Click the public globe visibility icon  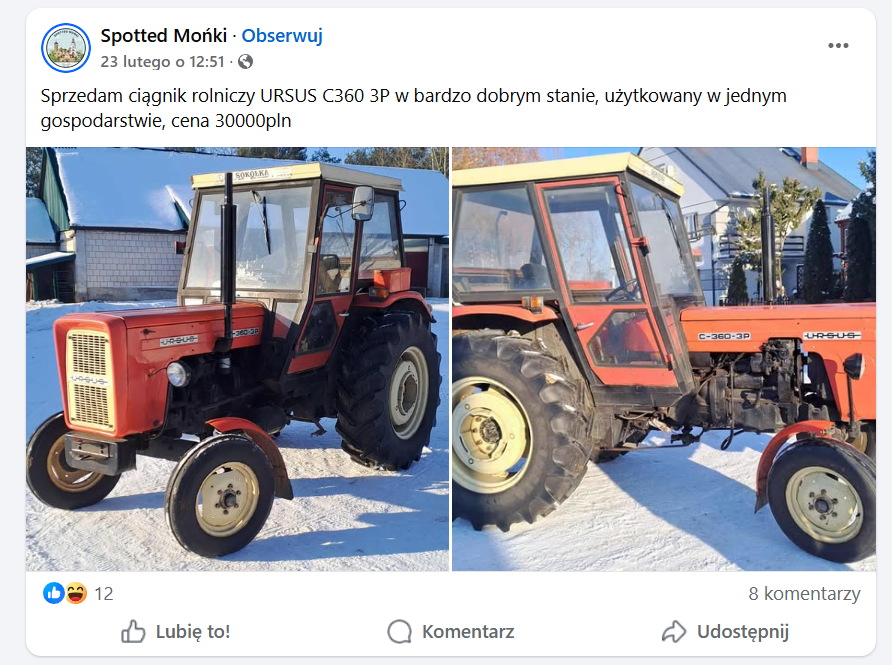[245, 61]
